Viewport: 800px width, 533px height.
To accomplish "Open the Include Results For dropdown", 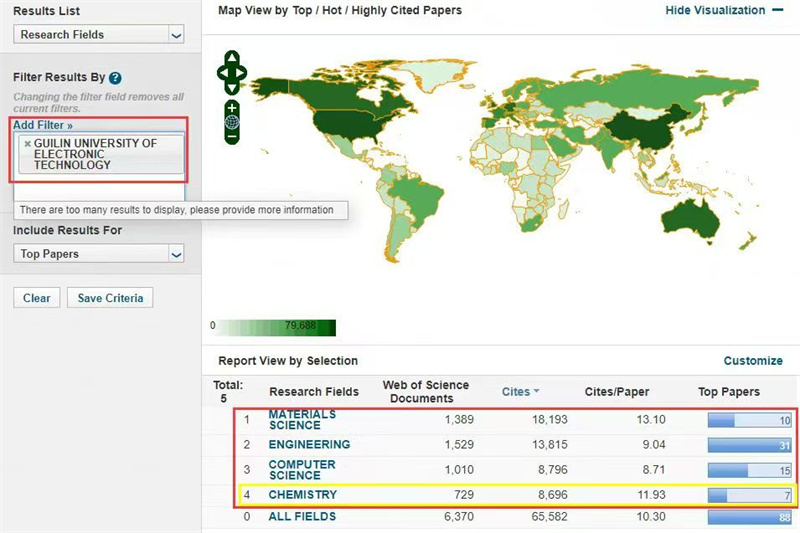I will [x=100, y=254].
